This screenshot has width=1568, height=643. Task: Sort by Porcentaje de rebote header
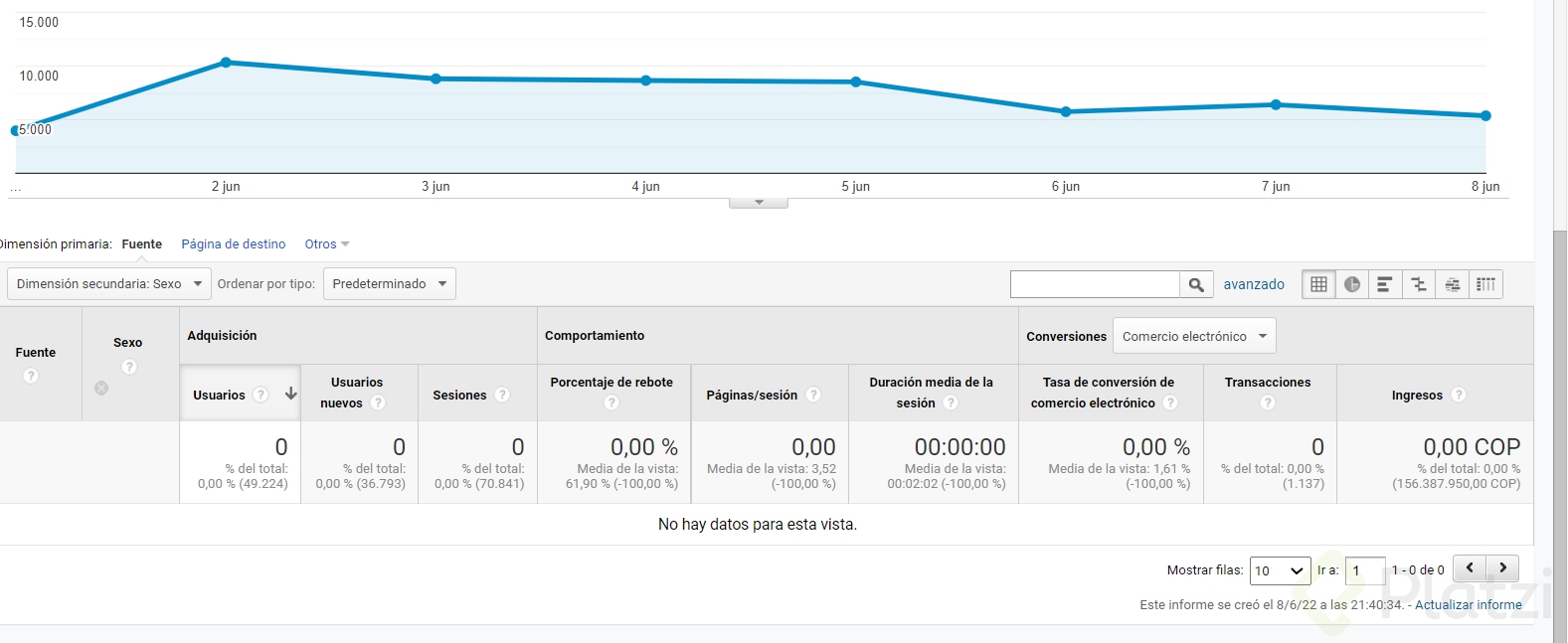coord(611,382)
